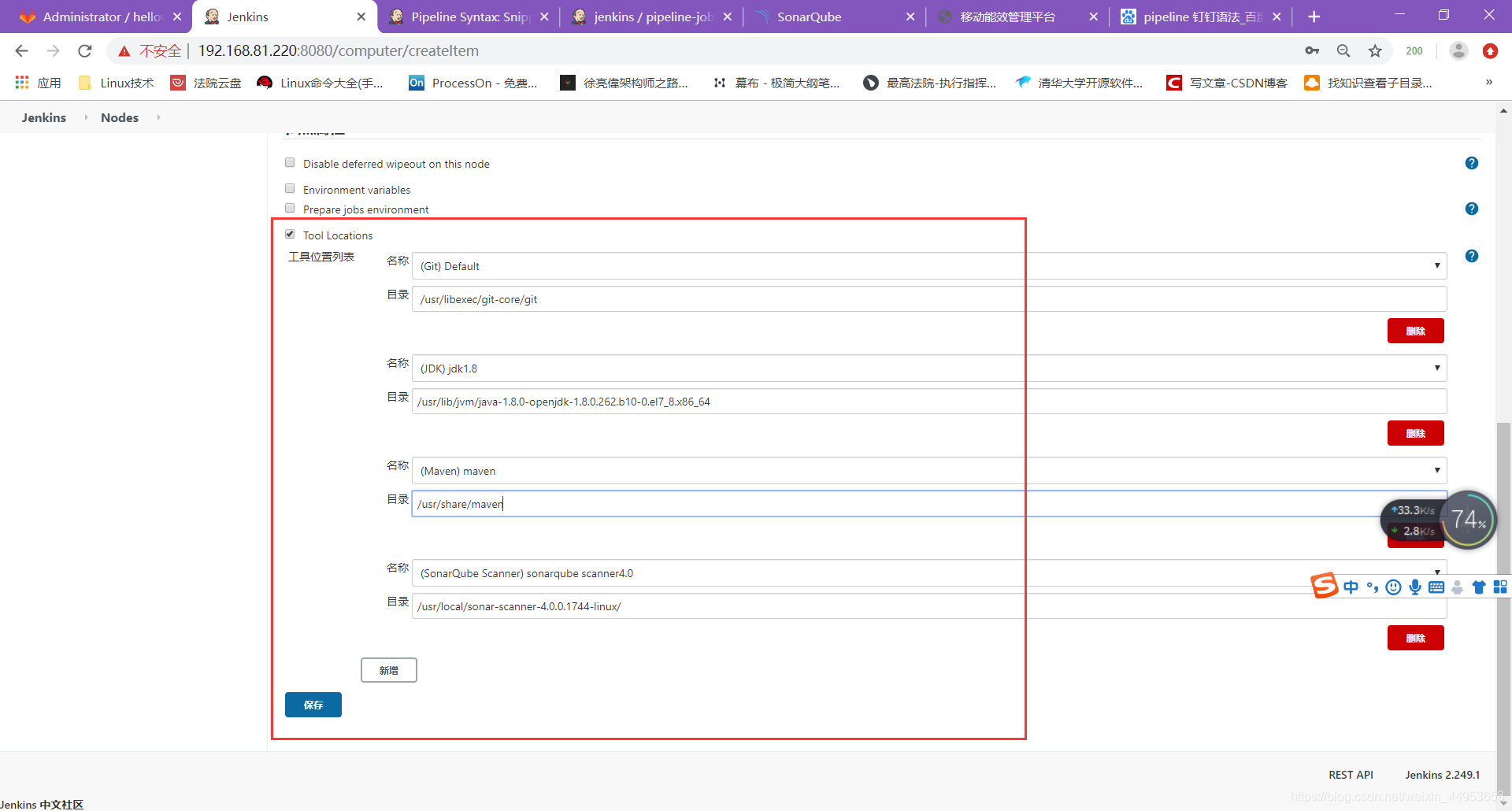
Task: Open the Linux技术 bookmark folder
Action: [x=117, y=83]
